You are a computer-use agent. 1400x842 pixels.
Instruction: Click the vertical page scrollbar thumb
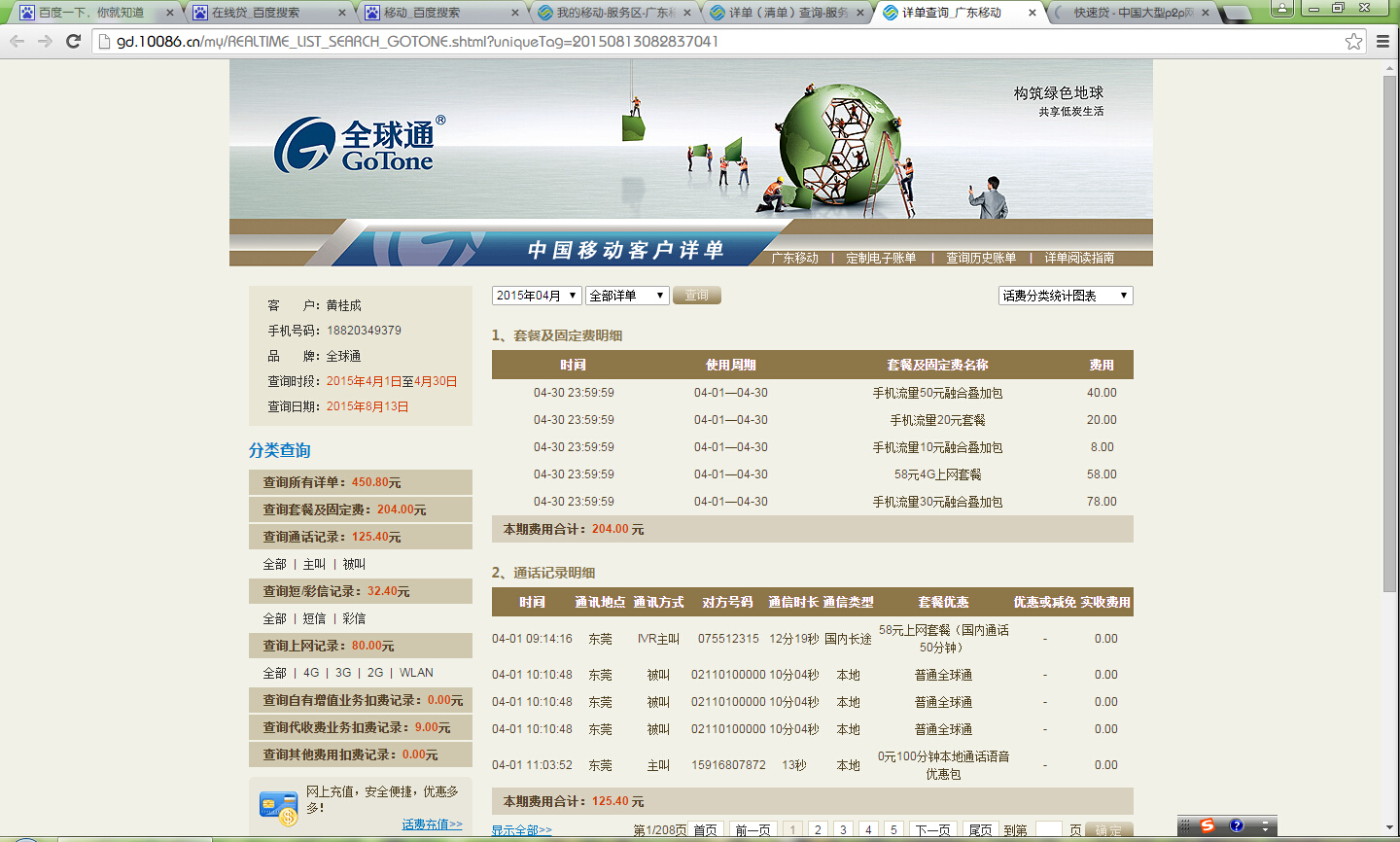pos(1390,332)
